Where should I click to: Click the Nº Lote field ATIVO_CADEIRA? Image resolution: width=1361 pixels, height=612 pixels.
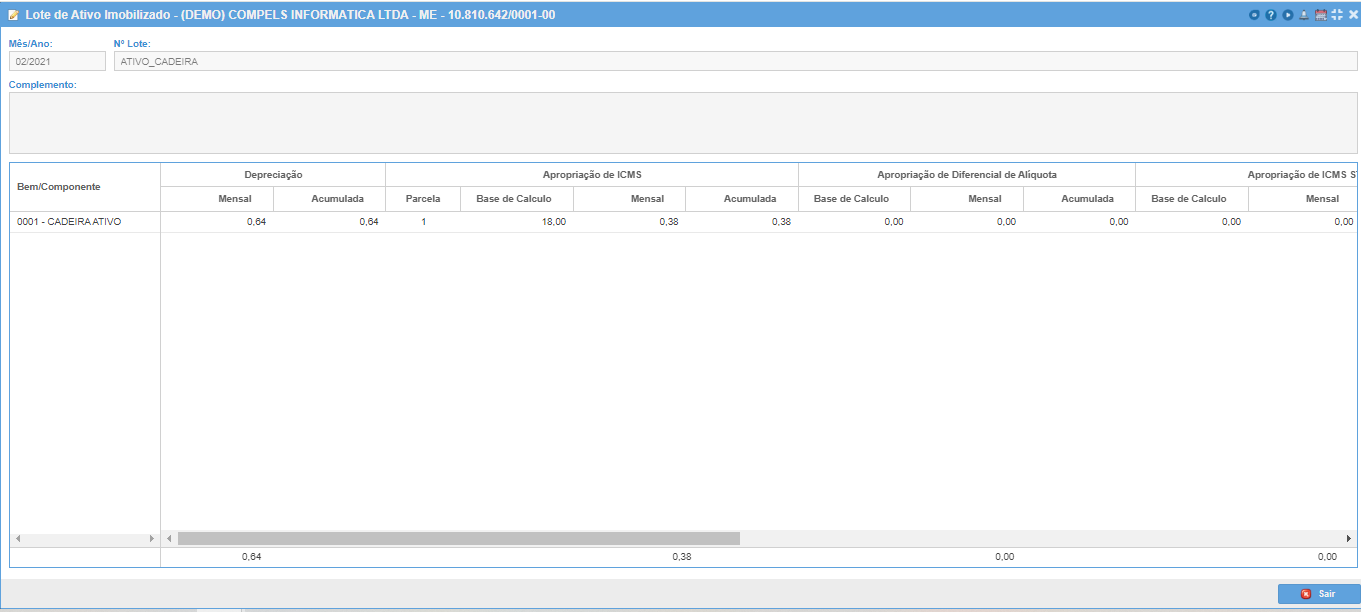point(735,61)
